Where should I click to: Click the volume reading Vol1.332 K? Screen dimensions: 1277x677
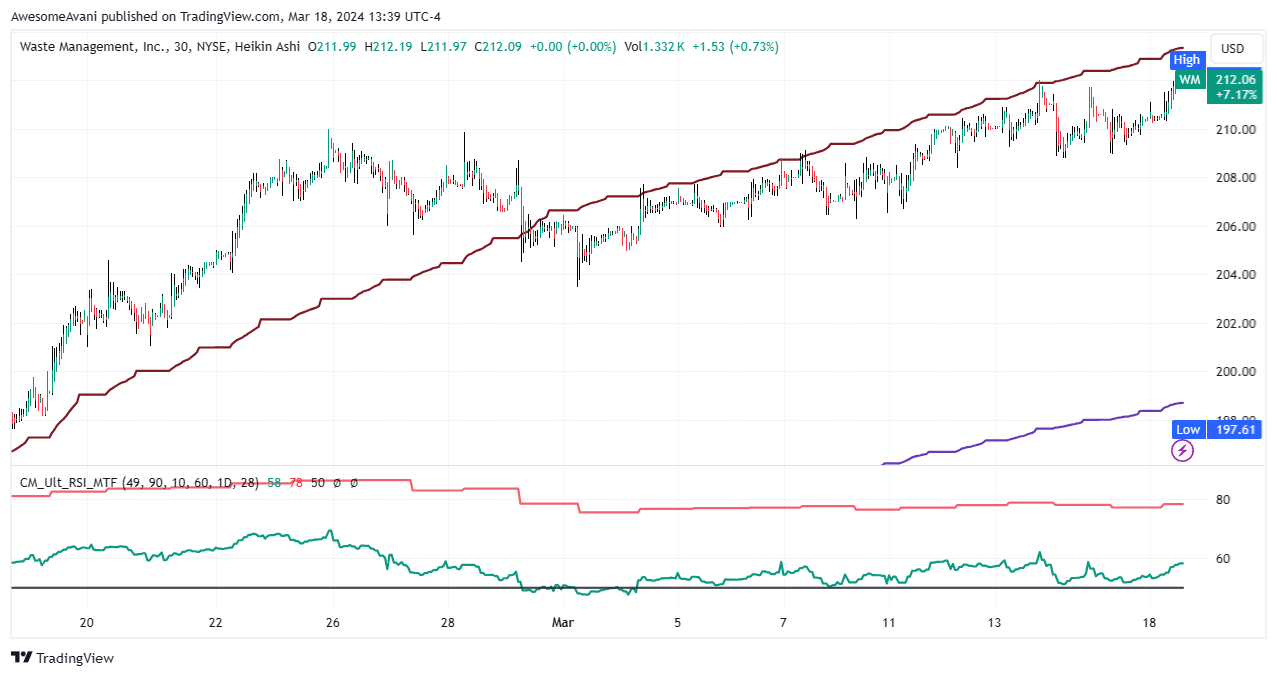coord(655,46)
